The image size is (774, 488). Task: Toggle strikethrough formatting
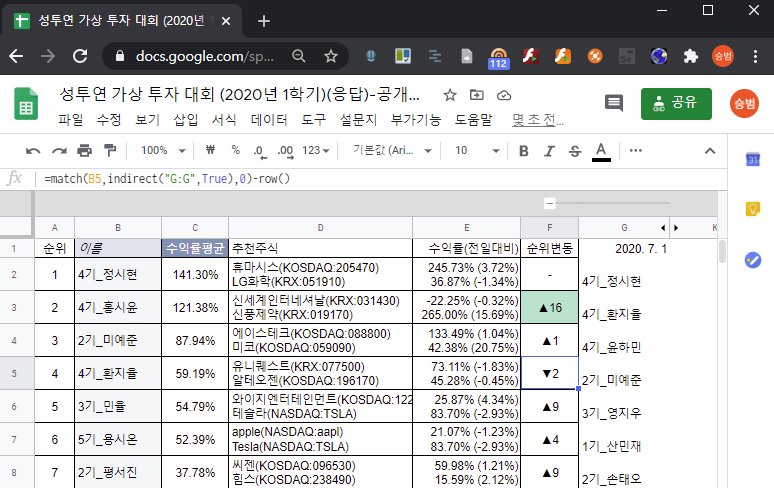(x=575, y=151)
